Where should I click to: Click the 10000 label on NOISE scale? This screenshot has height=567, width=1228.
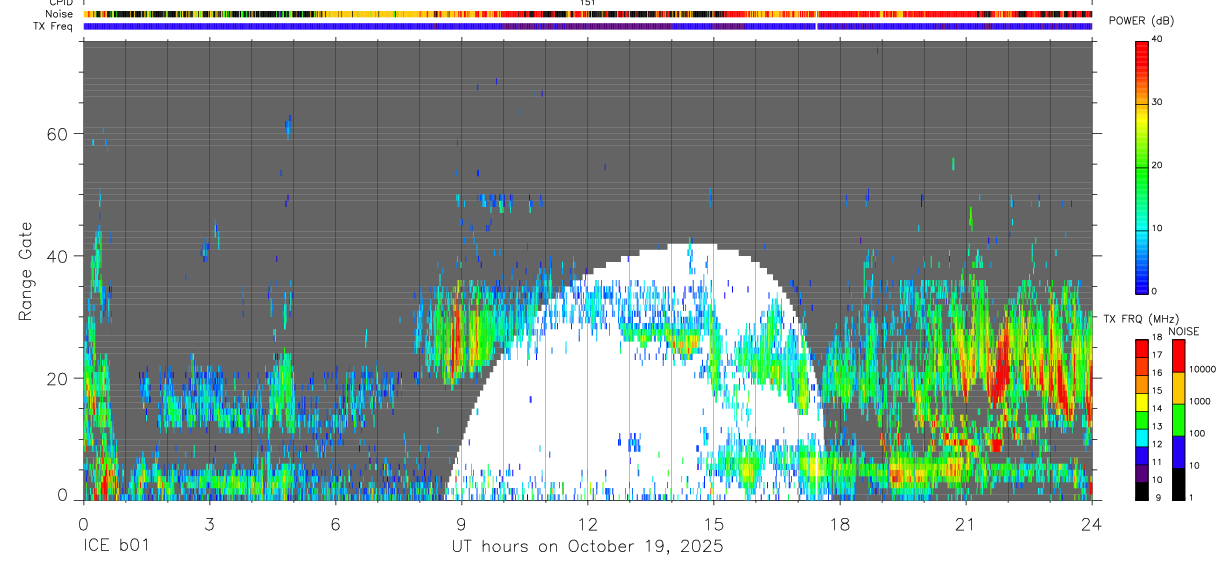click(x=1202, y=369)
